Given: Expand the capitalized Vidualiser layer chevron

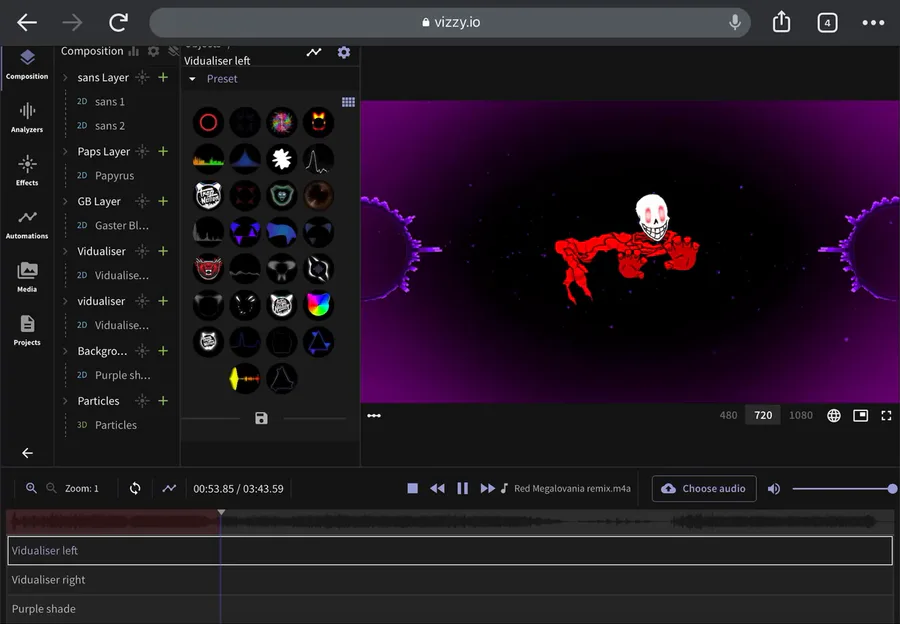Looking at the screenshot, I should click(65, 251).
